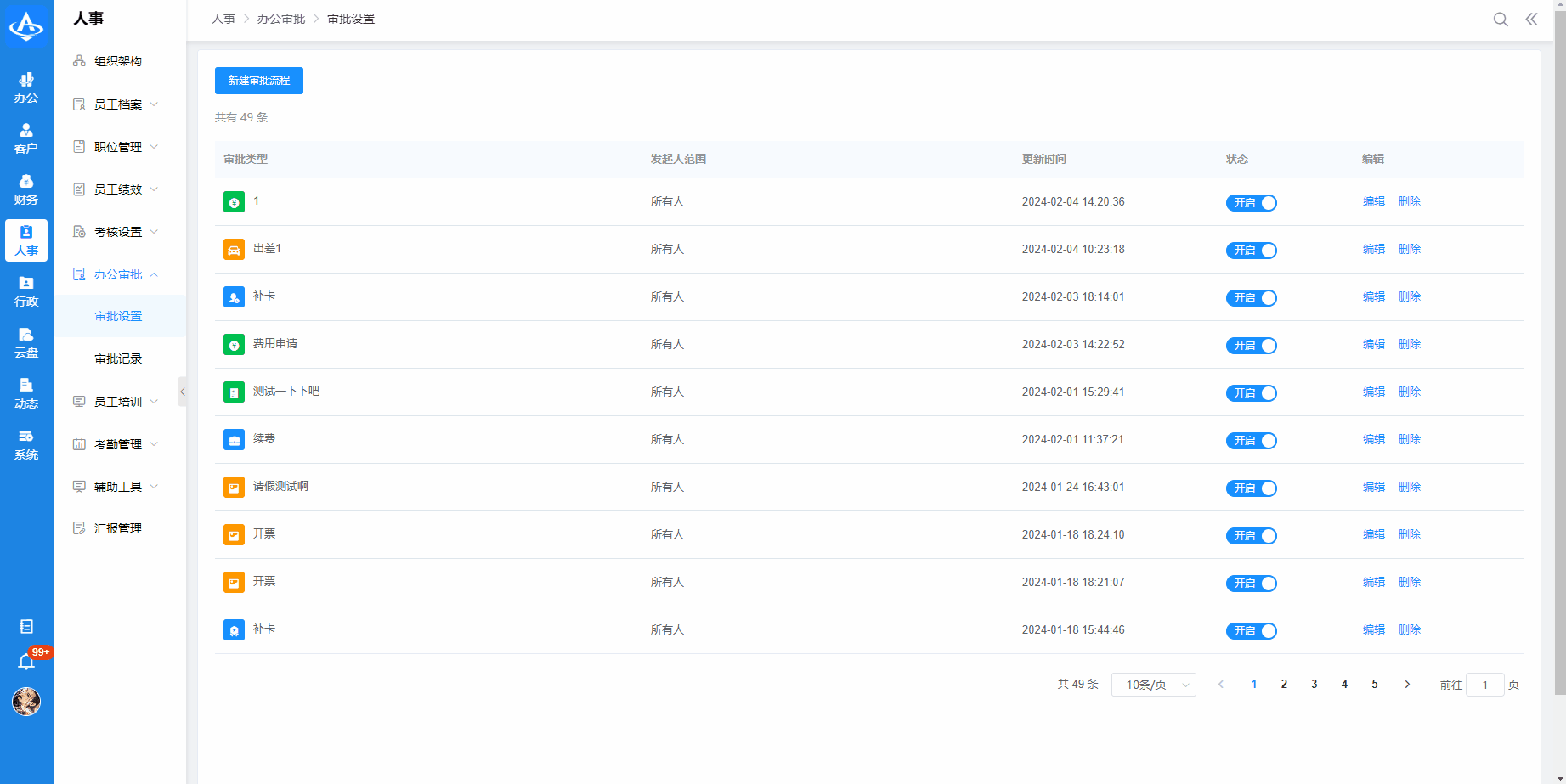Screen dimensions: 1566x784
Task: Open 审批记录 in the submenu
Action: click(x=120, y=358)
